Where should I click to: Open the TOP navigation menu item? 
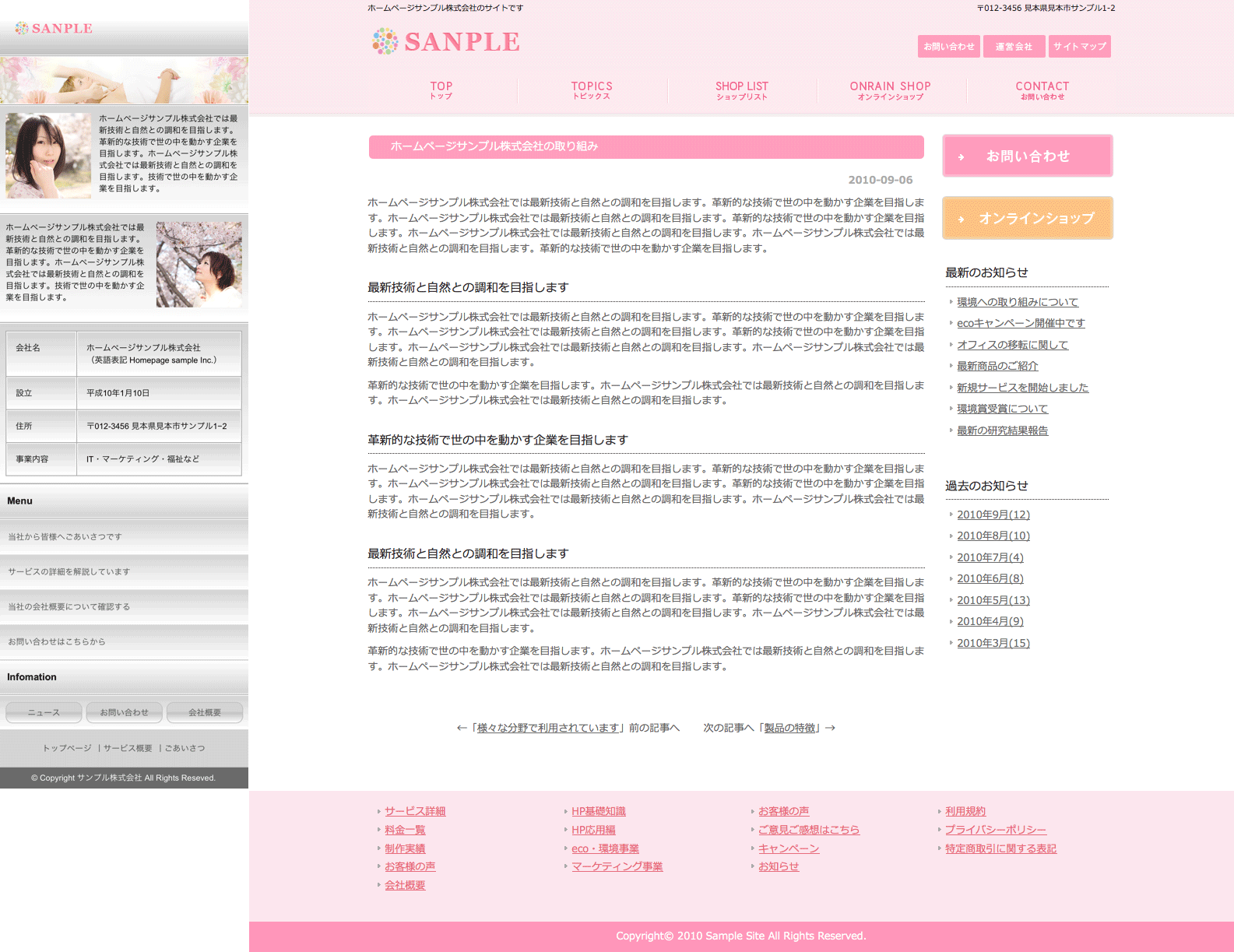[441, 90]
